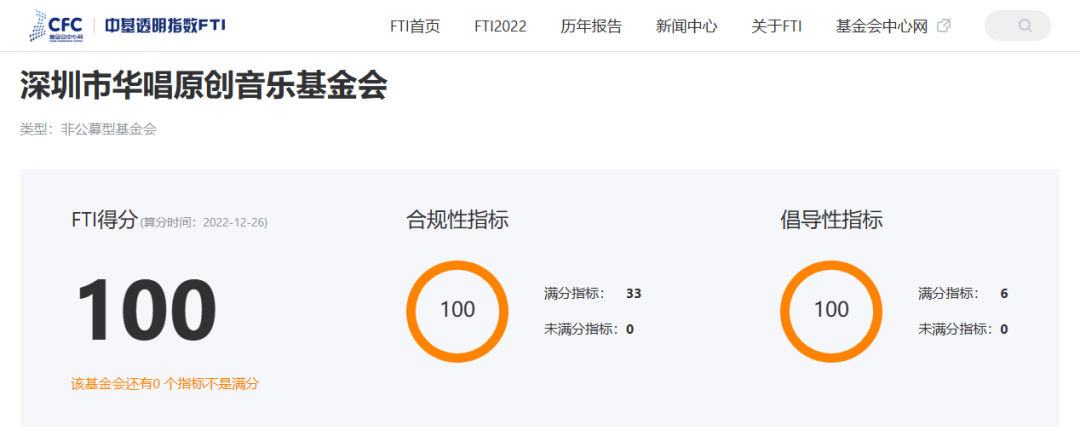
Task: Click 满分指标 6 under 倡导性指标
Action: click(963, 293)
